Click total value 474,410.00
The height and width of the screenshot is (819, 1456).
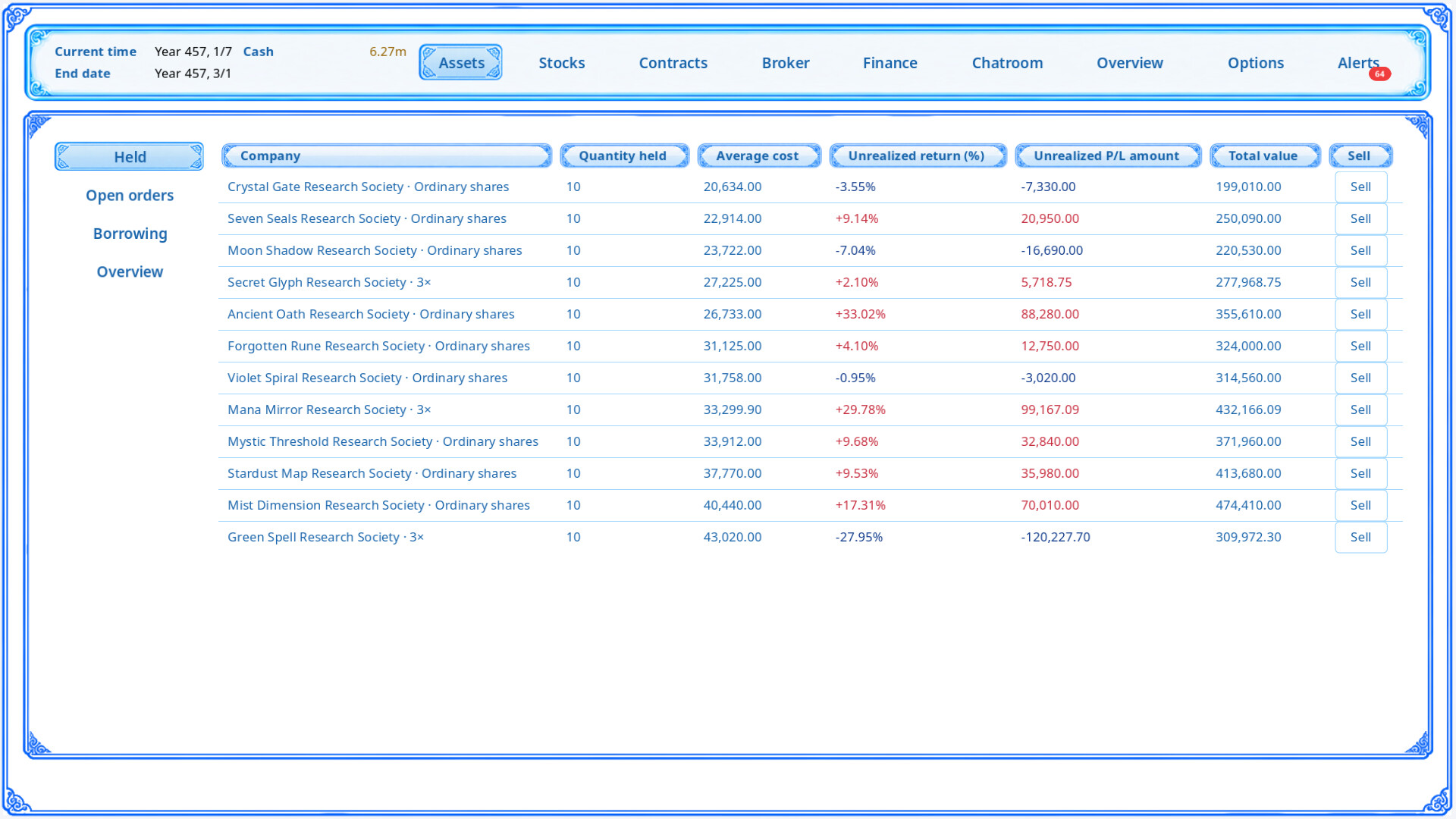click(x=1248, y=505)
